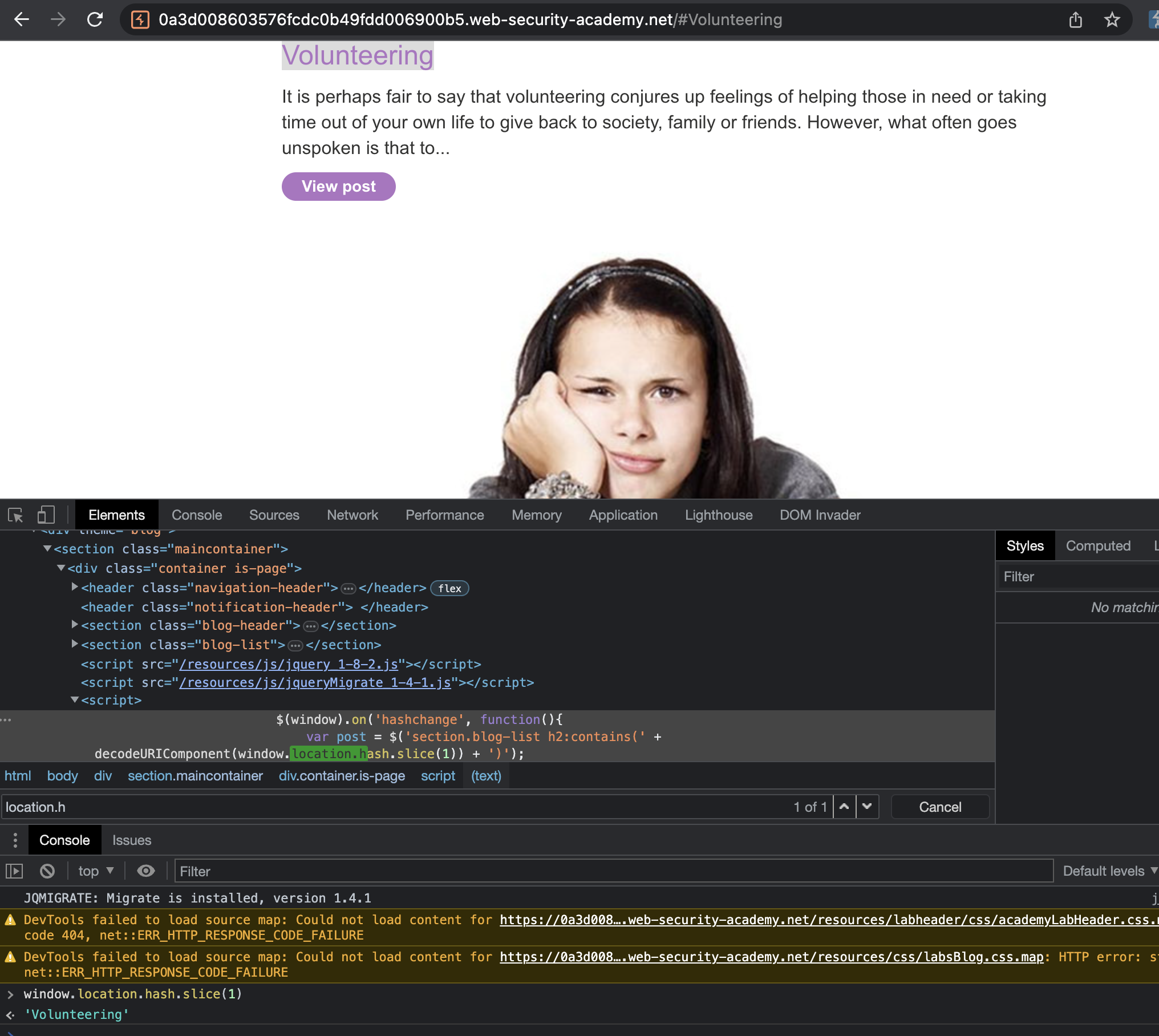Screen dimensions: 1159x1036
Task: Toggle live expression eye icon
Action: tap(146, 871)
